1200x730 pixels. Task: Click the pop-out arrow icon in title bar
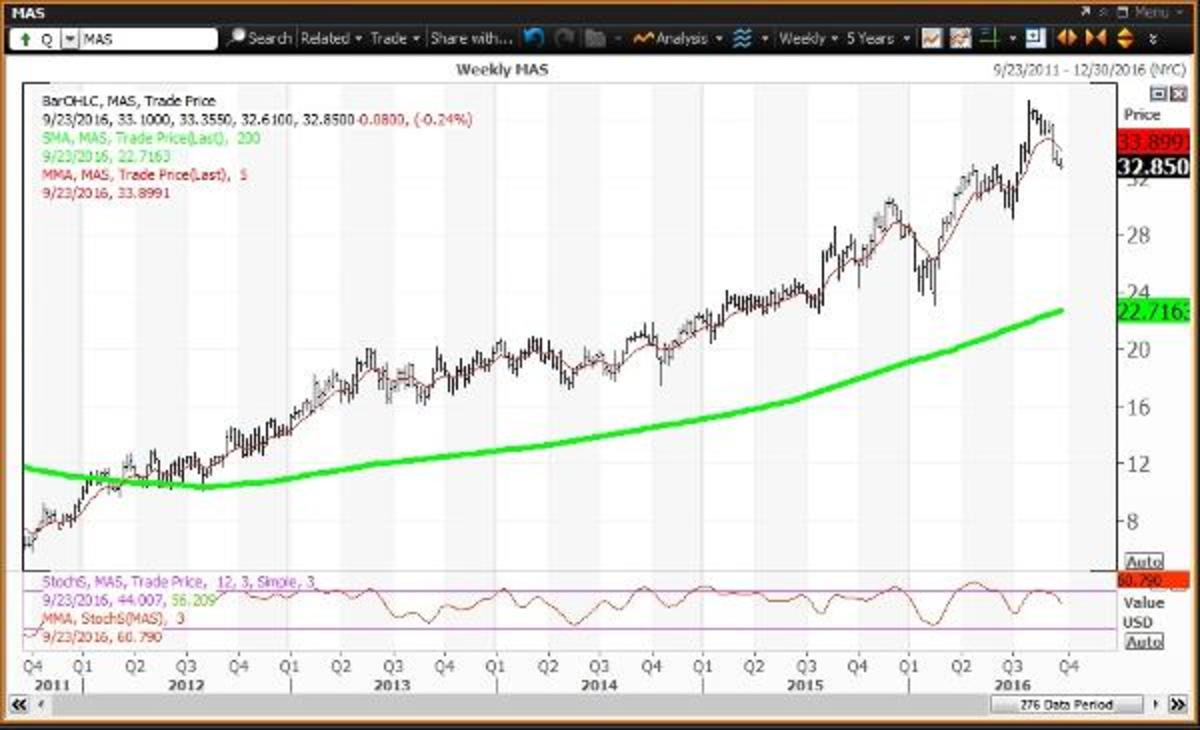(x=1087, y=12)
